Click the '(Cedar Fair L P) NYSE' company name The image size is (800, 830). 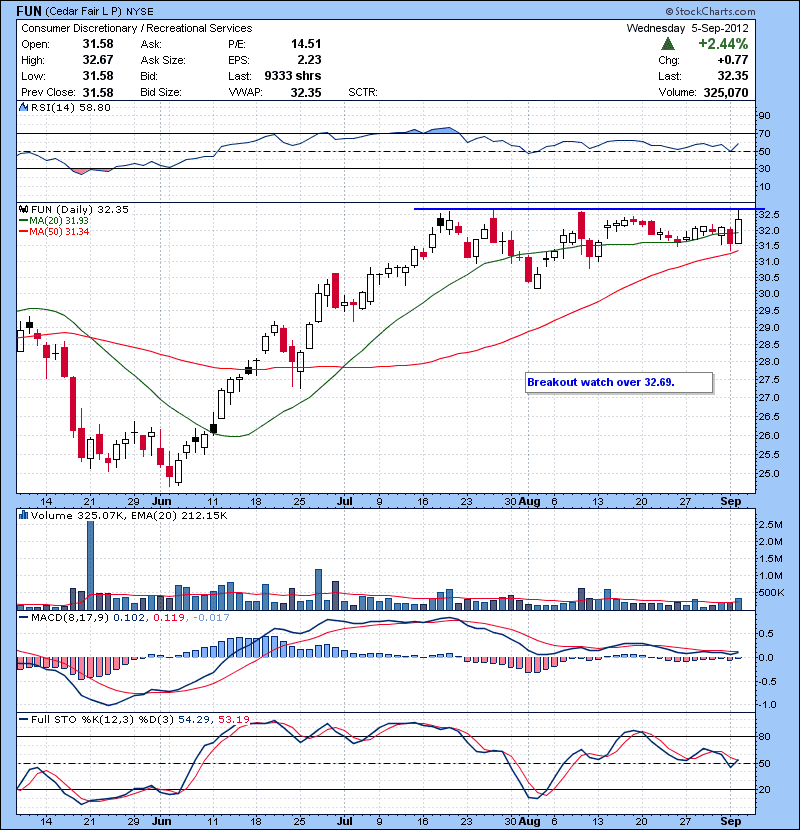99,12
